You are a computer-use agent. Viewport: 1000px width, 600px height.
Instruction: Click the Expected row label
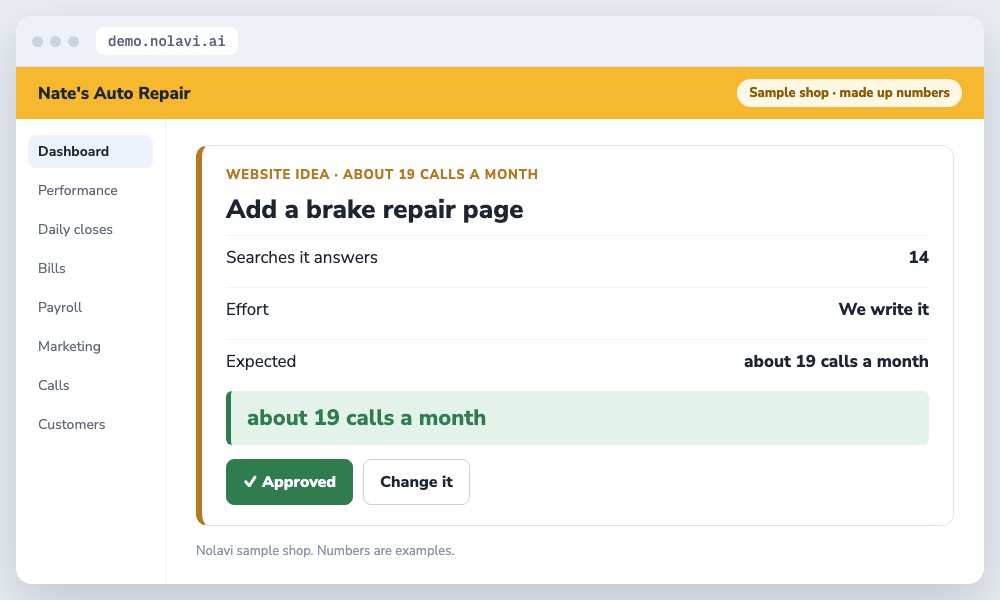point(261,361)
